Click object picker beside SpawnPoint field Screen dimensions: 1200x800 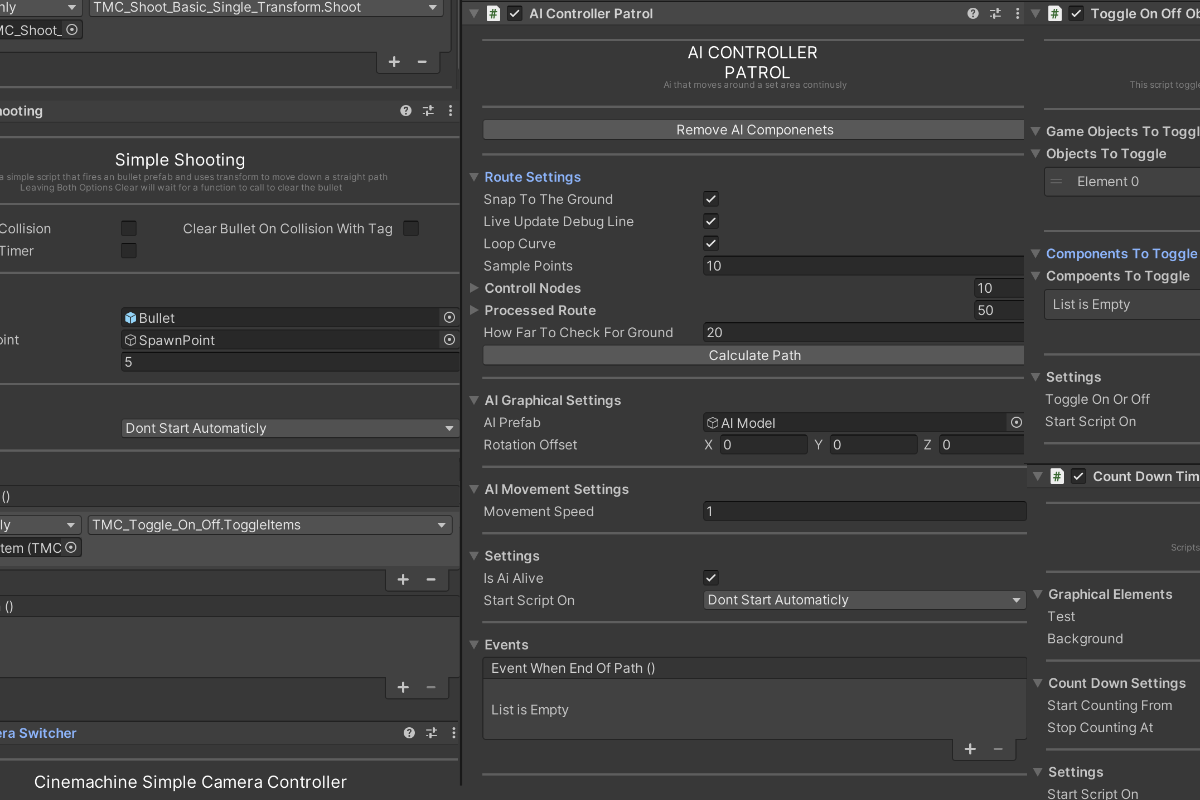click(449, 340)
